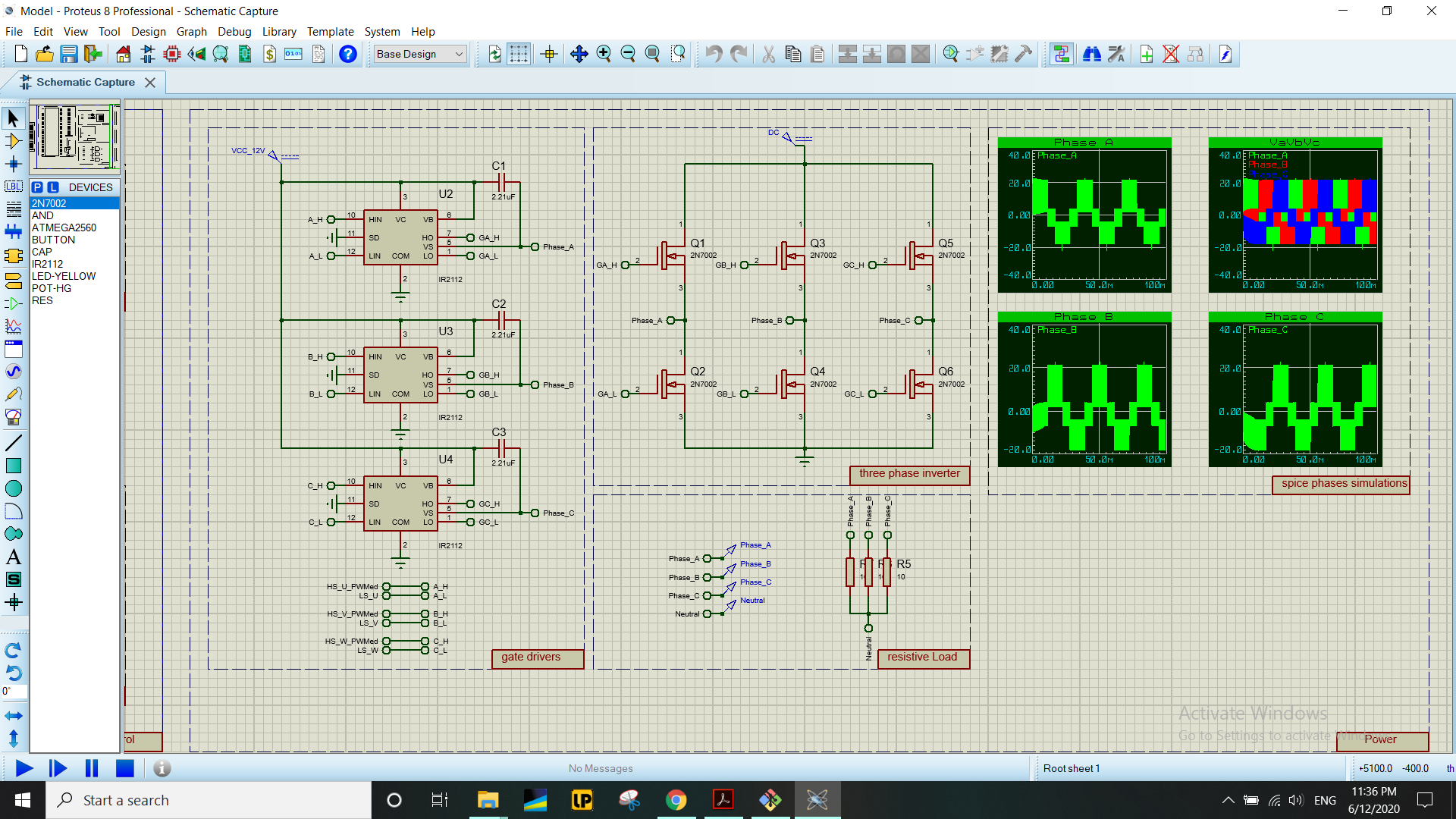Open Bill of Materials dollar icon
The height and width of the screenshot is (819, 1456).
269,54
